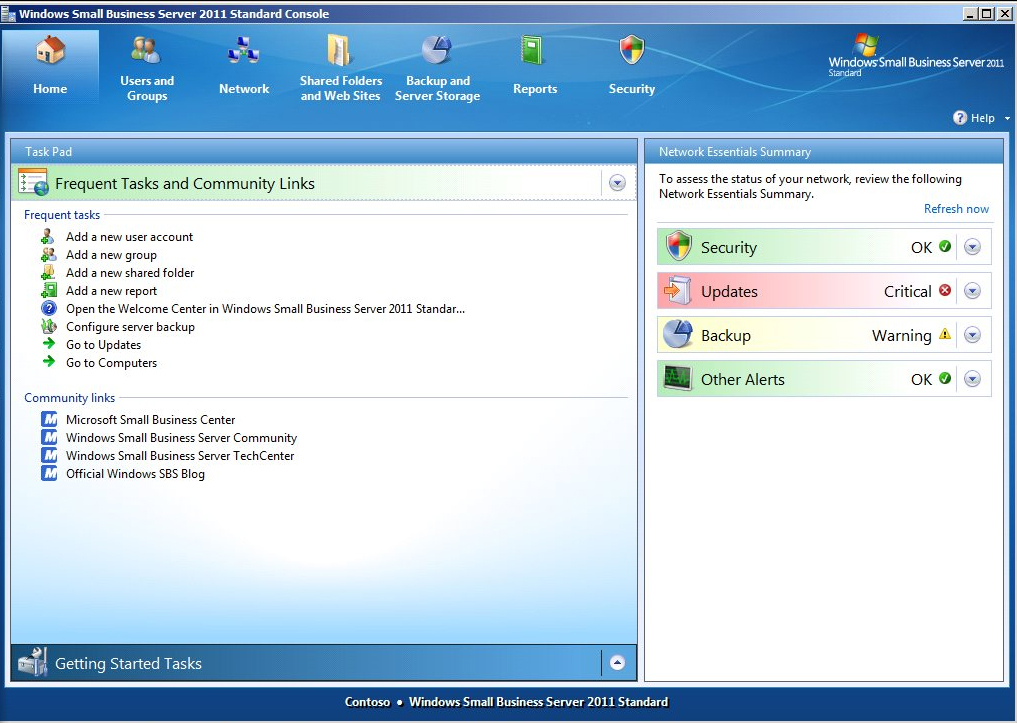Open Microsoft Small Business Center link
The height and width of the screenshot is (723, 1017).
(150, 420)
